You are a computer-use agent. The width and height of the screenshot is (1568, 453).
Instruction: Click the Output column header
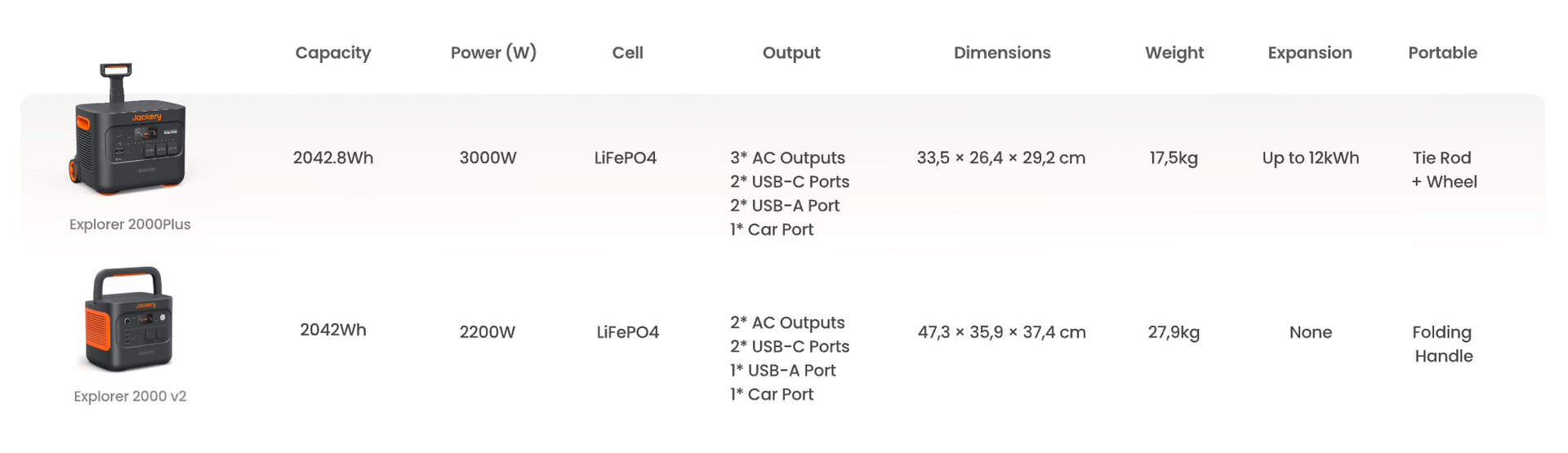pyautogui.click(x=791, y=53)
